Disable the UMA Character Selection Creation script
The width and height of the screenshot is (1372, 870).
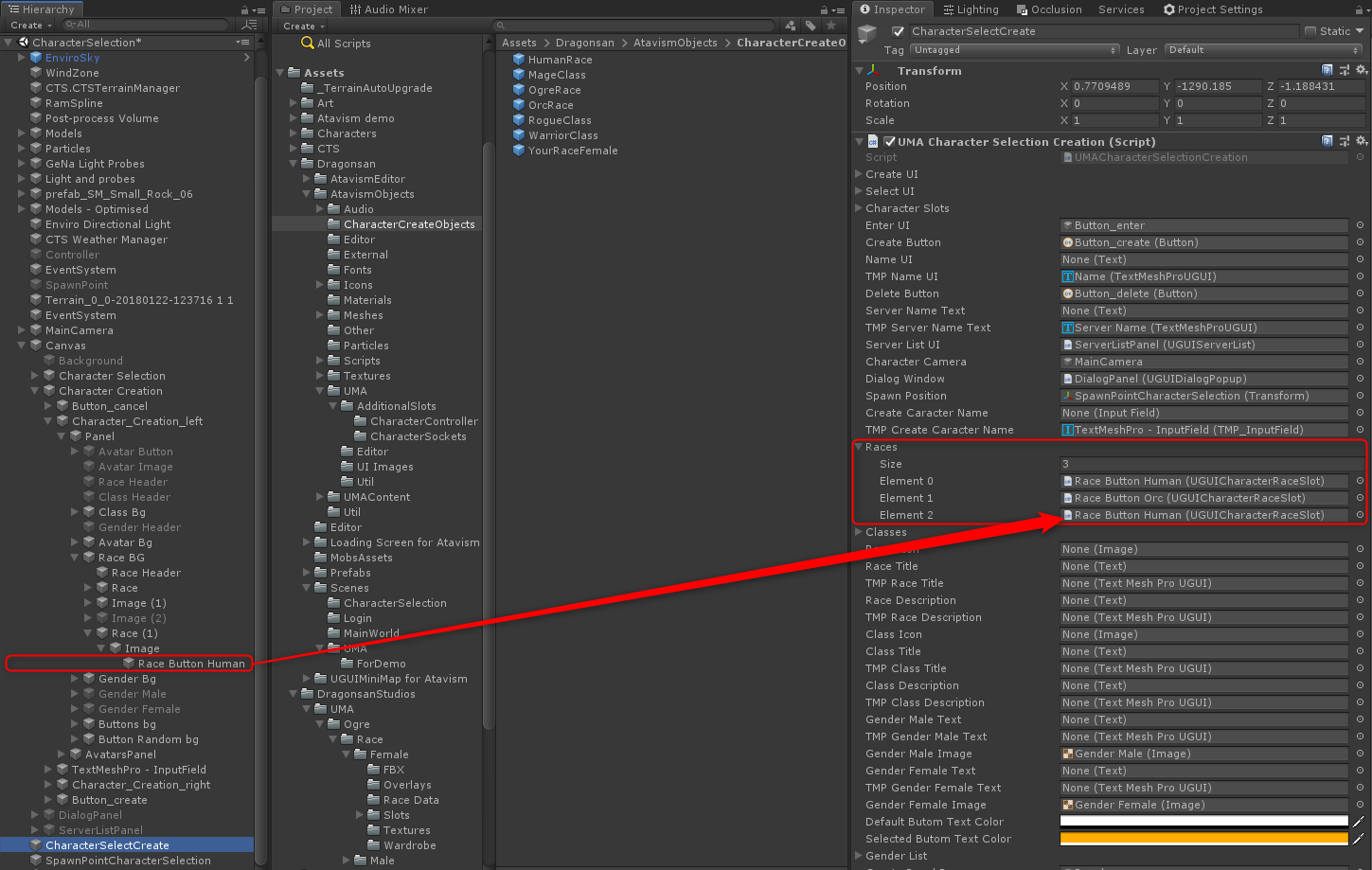click(889, 142)
